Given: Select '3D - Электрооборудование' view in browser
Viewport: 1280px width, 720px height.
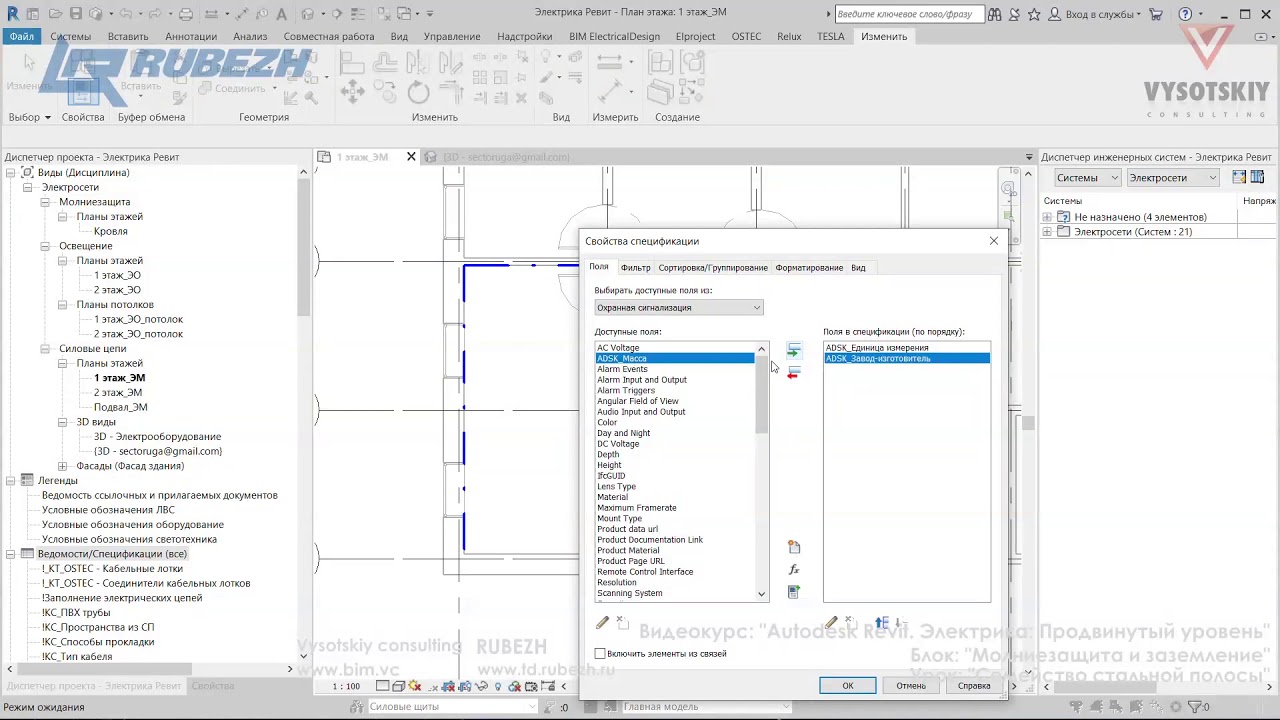Looking at the screenshot, I should (157, 437).
